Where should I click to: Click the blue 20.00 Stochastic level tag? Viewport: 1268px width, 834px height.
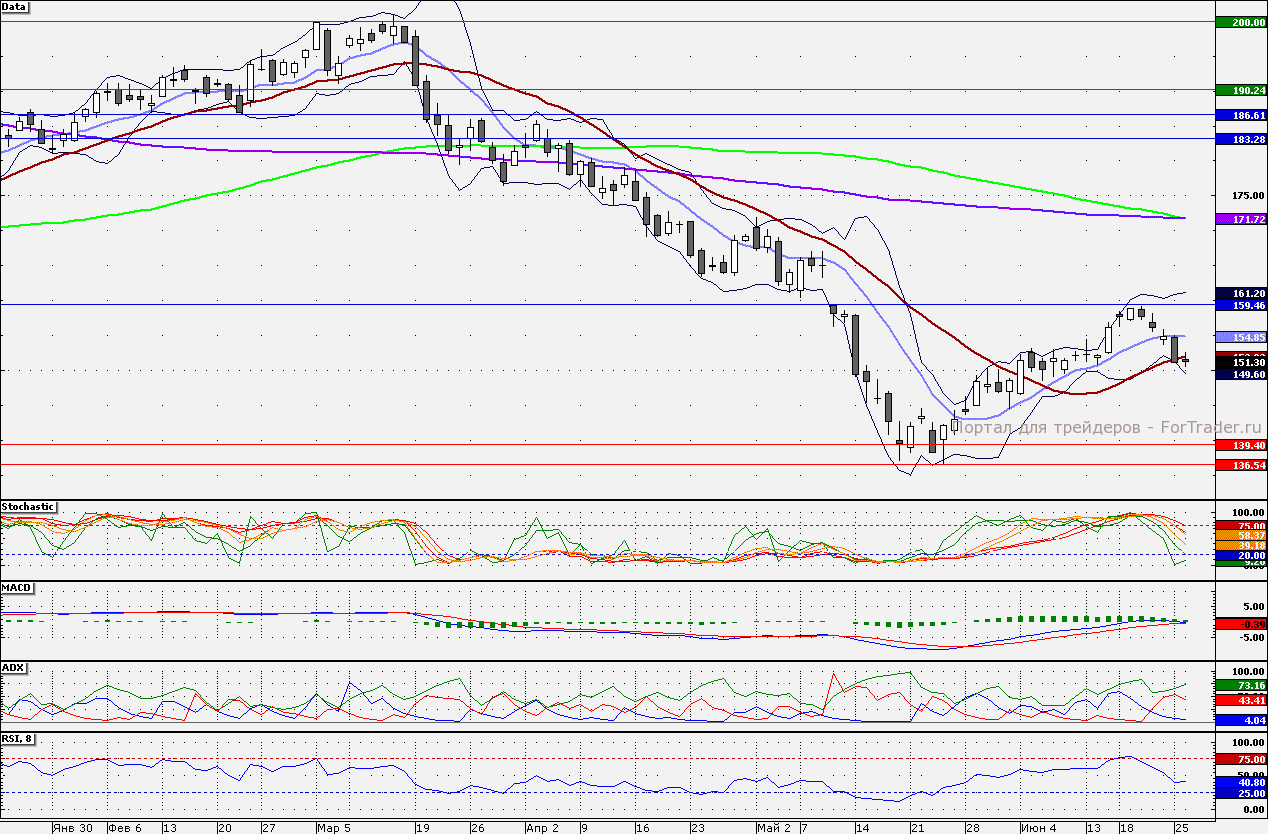1240,555
